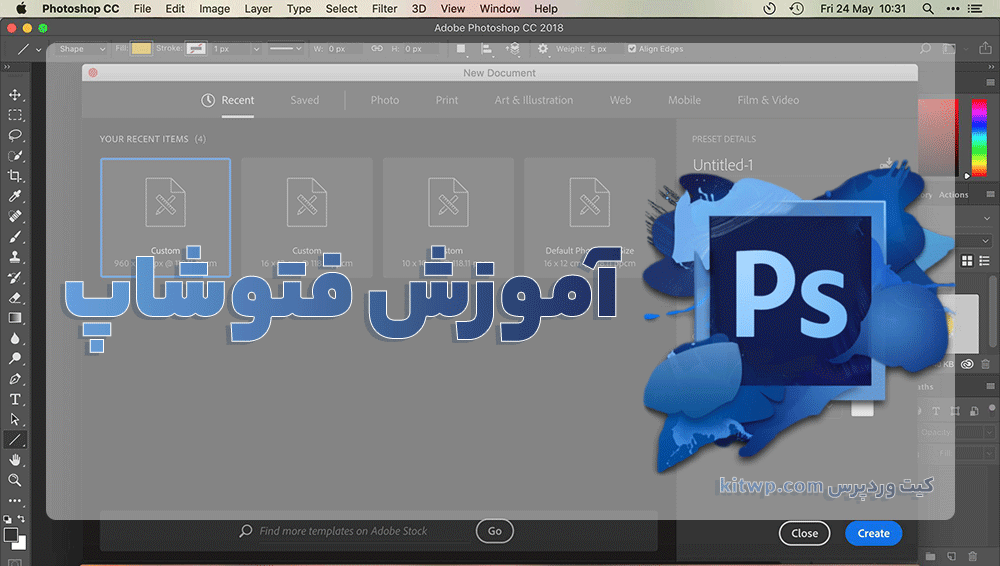The height and width of the screenshot is (566, 1000).
Task: Toggle link between width and height
Action: [x=377, y=48]
